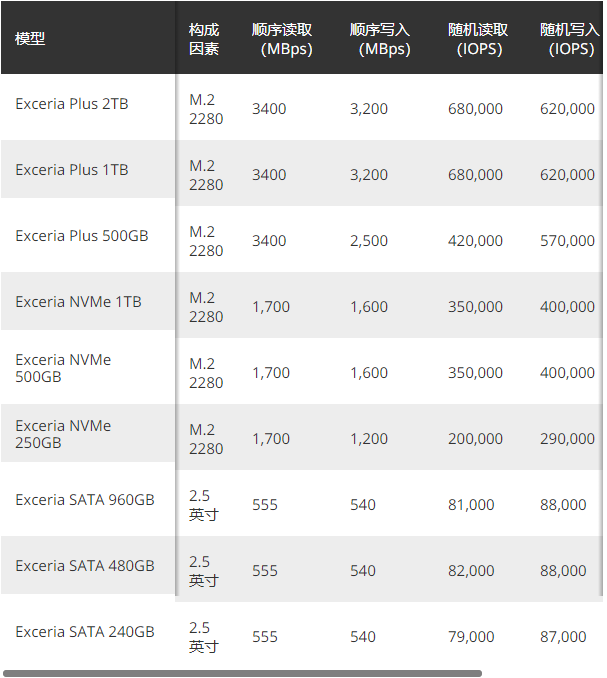This screenshot has width=607, height=678.
Task: Click the 2,500 sequential write value
Action: click(369, 241)
